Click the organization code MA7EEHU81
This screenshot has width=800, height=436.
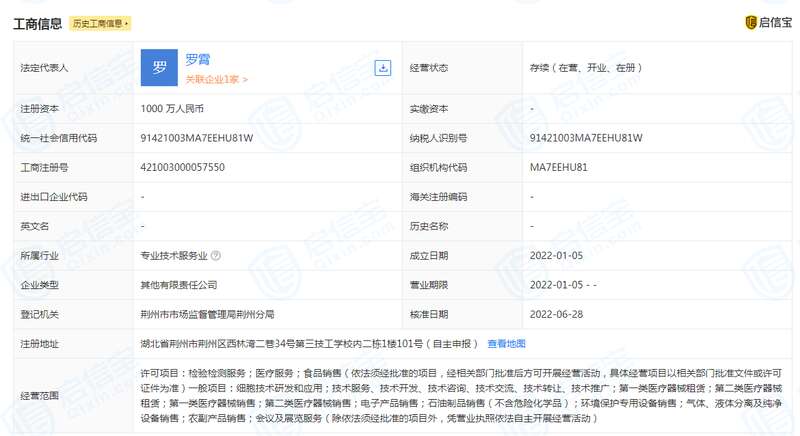[x=565, y=167]
